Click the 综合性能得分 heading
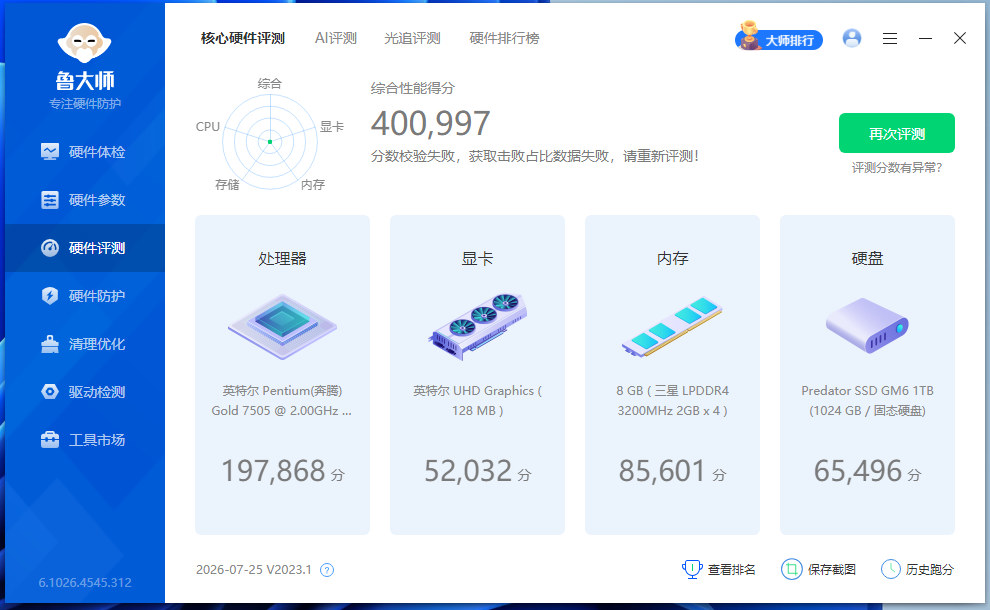The height and width of the screenshot is (610, 990). [412, 88]
